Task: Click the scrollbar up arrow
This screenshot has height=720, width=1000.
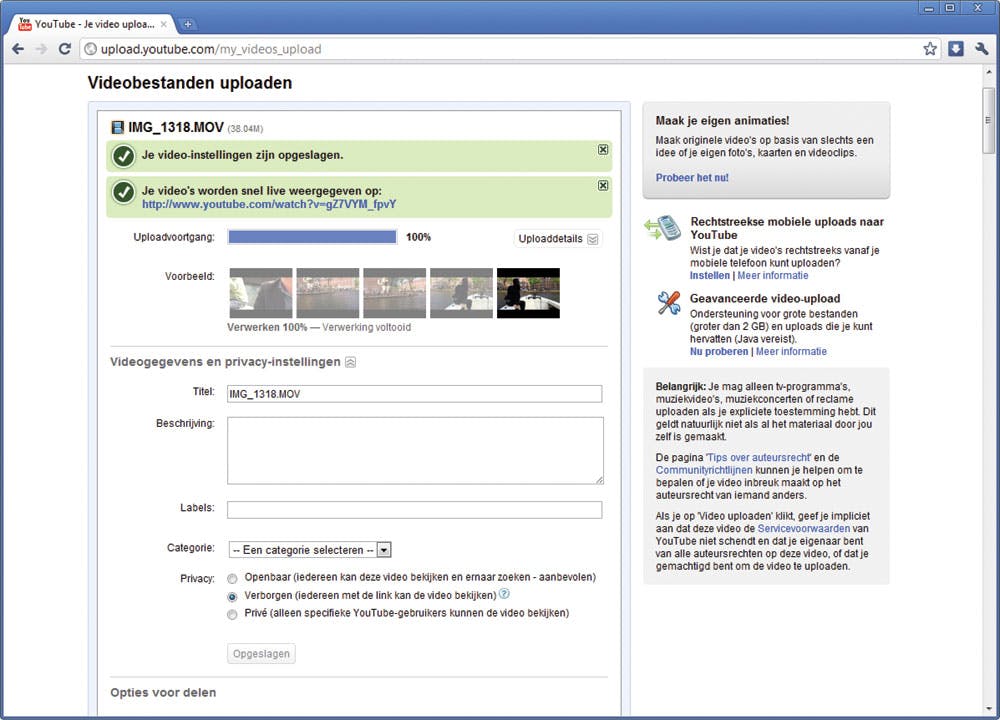Action: click(989, 72)
